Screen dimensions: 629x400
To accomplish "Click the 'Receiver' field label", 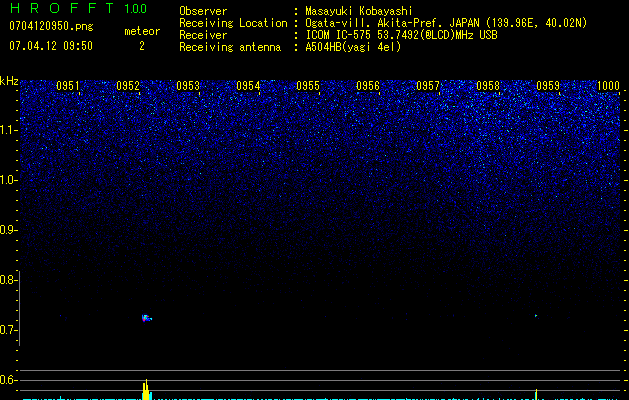I will pos(203,35).
